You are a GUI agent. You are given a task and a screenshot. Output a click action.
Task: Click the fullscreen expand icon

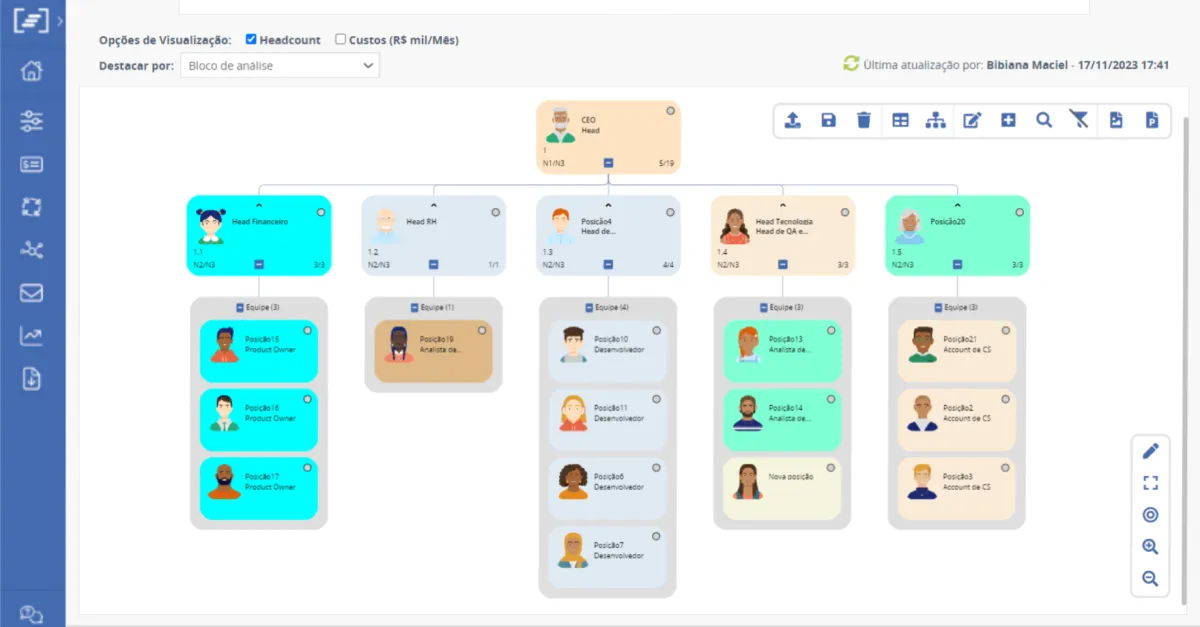1150,483
